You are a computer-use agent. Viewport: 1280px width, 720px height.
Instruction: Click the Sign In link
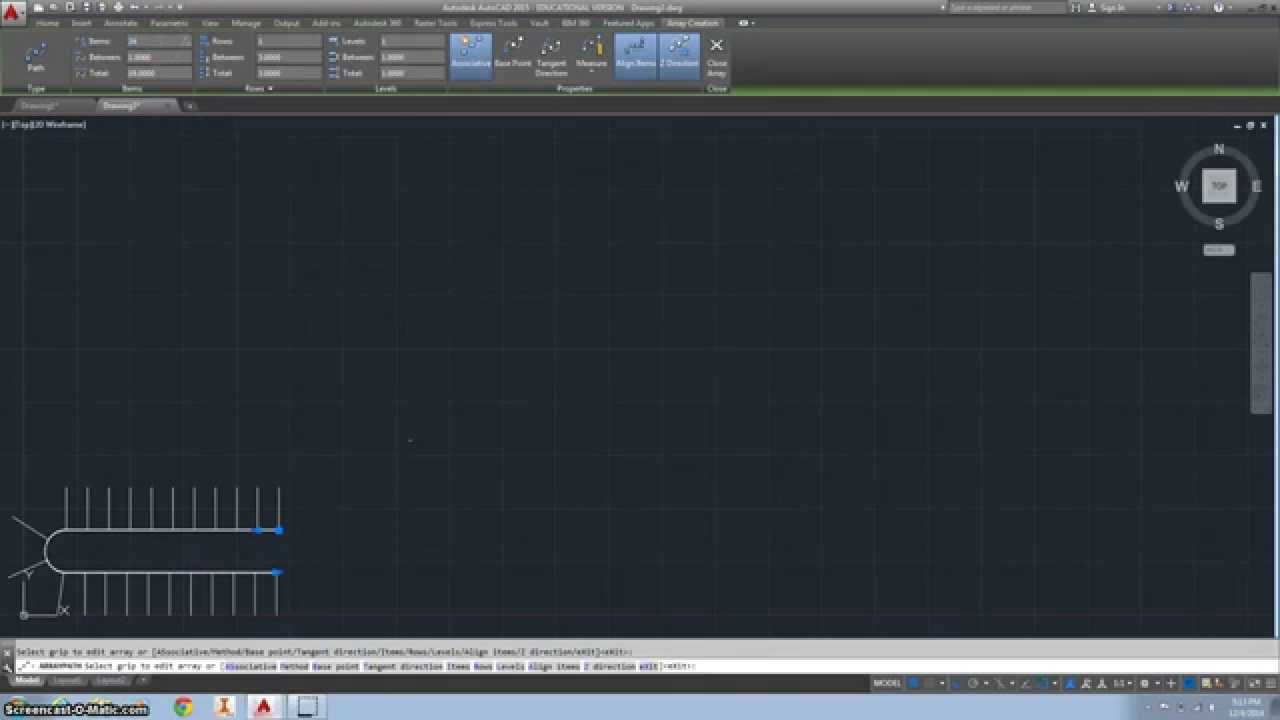point(1112,7)
